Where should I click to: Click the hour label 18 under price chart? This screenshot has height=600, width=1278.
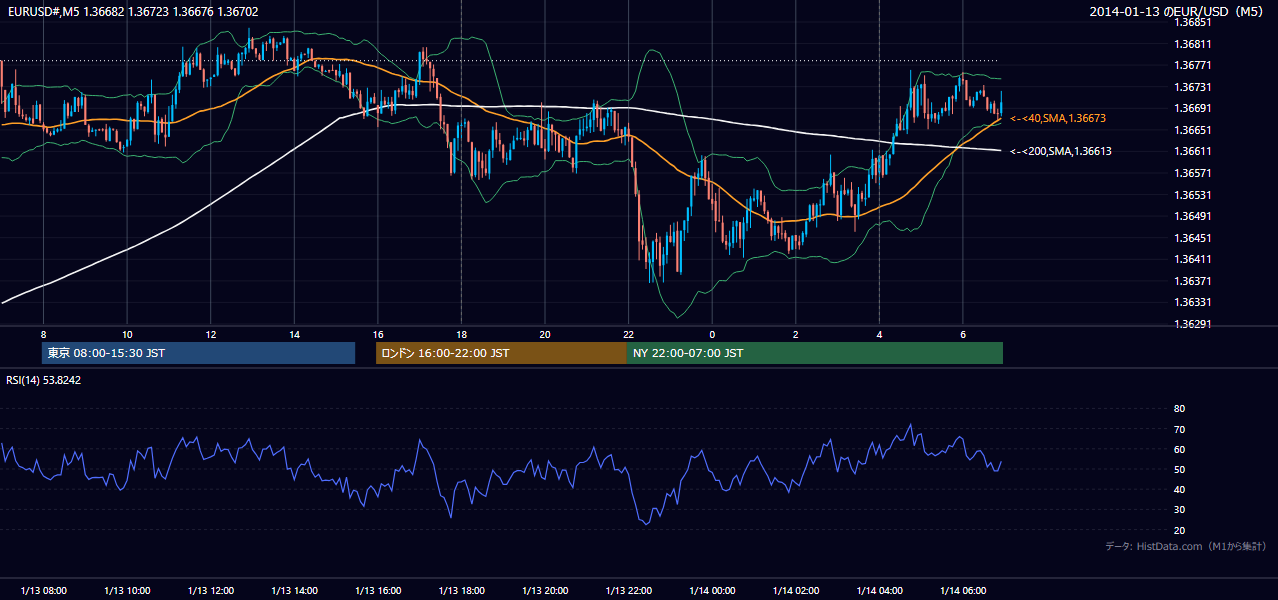pos(461,334)
